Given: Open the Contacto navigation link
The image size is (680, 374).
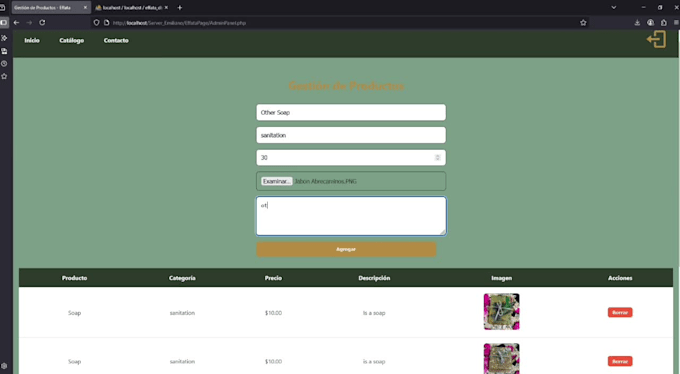Looking at the screenshot, I should [x=116, y=40].
